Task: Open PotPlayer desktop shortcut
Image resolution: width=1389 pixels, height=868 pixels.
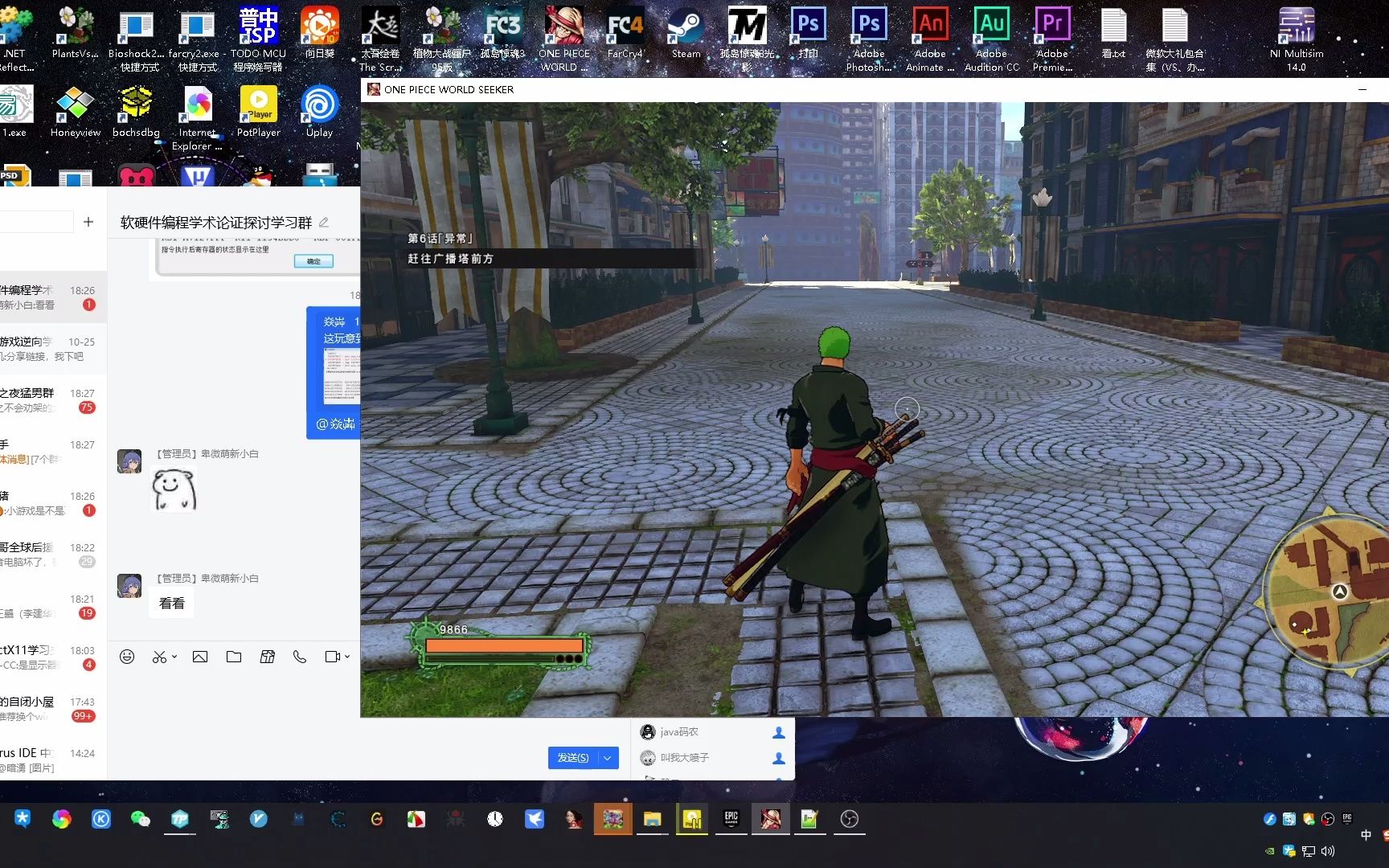Action: (259, 112)
